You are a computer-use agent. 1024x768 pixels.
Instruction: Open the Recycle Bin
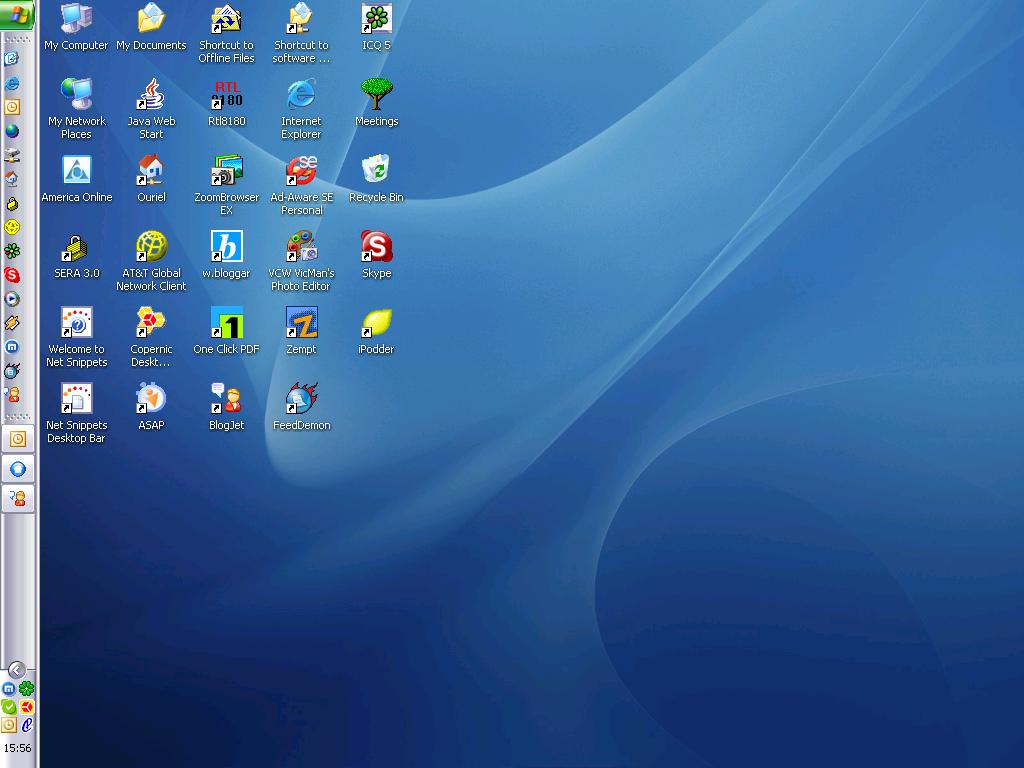tap(376, 171)
